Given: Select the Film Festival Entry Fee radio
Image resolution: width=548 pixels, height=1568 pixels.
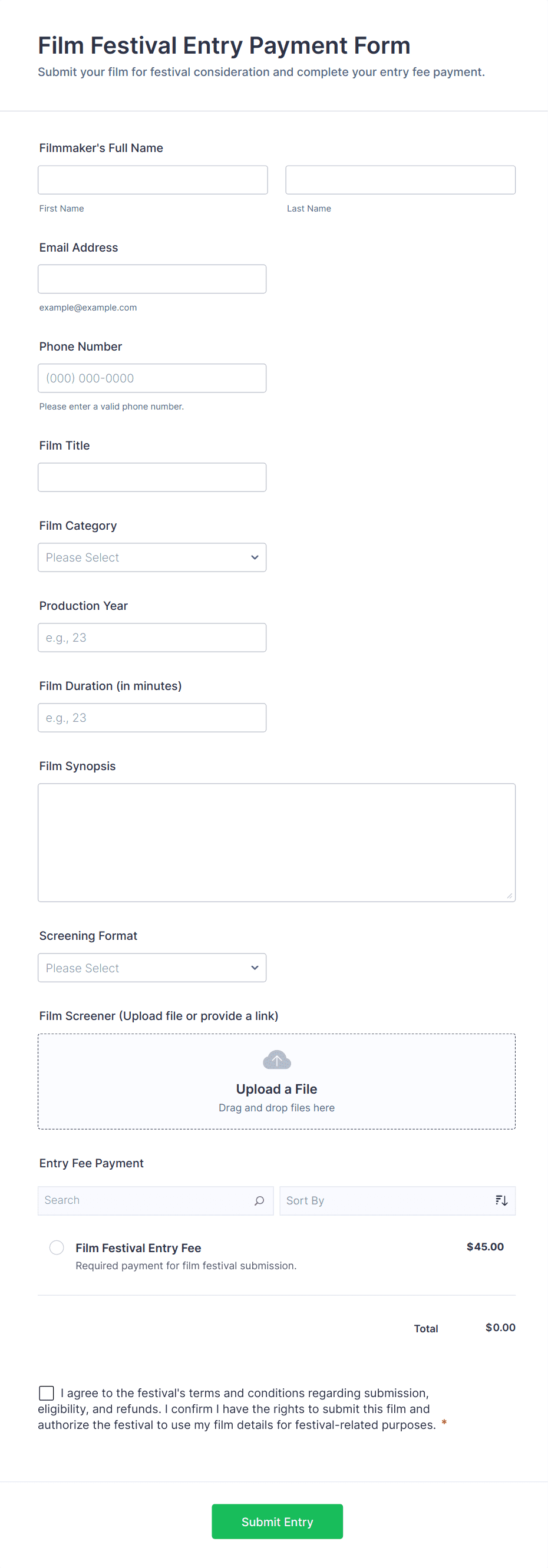Looking at the screenshot, I should [57, 1247].
